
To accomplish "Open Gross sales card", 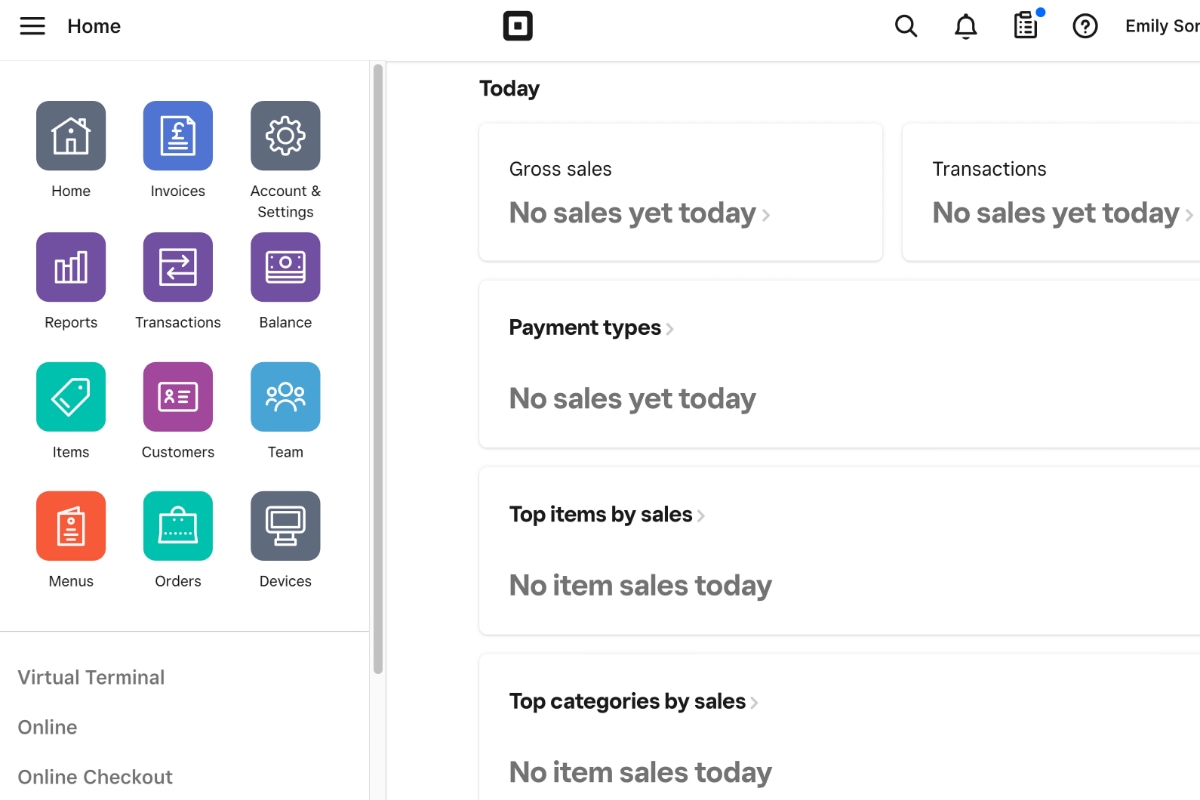I will click(681, 192).
